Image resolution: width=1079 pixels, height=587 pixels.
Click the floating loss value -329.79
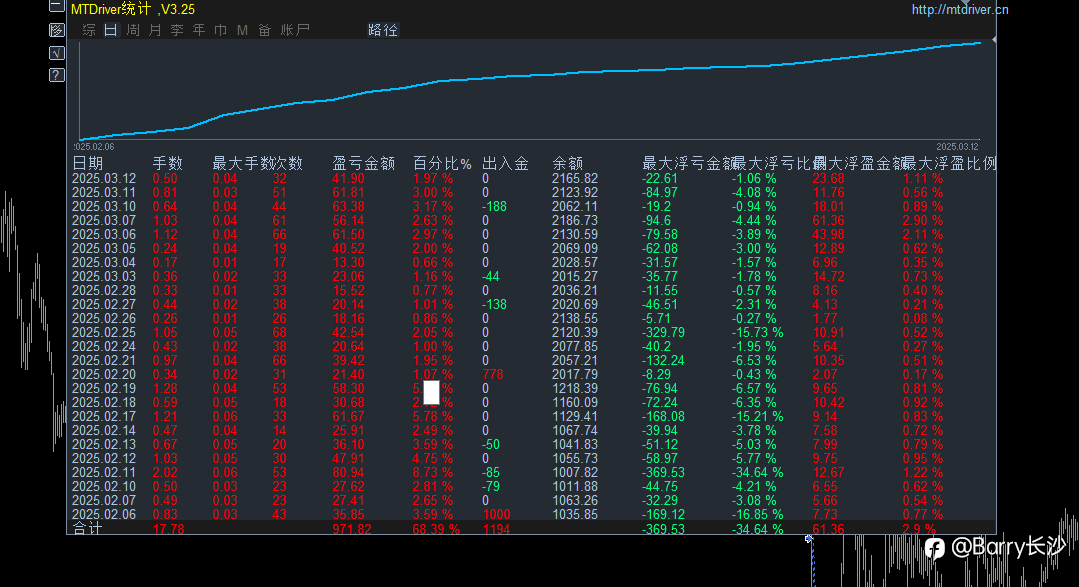tap(663, 332)
